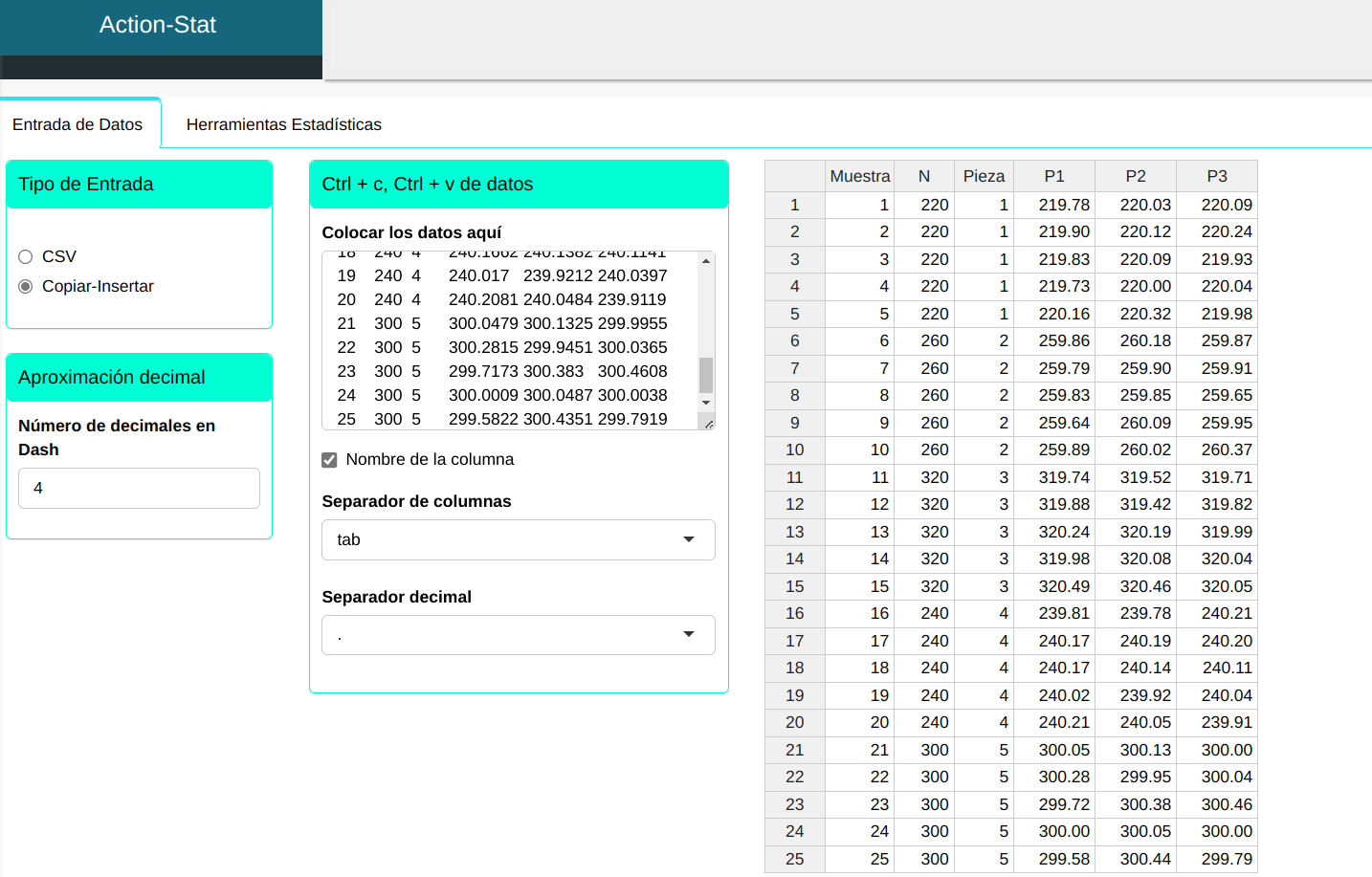Click the text area scrollbar thumb
This screenshot has width=1372, height=877.
(x=706, y=375)
